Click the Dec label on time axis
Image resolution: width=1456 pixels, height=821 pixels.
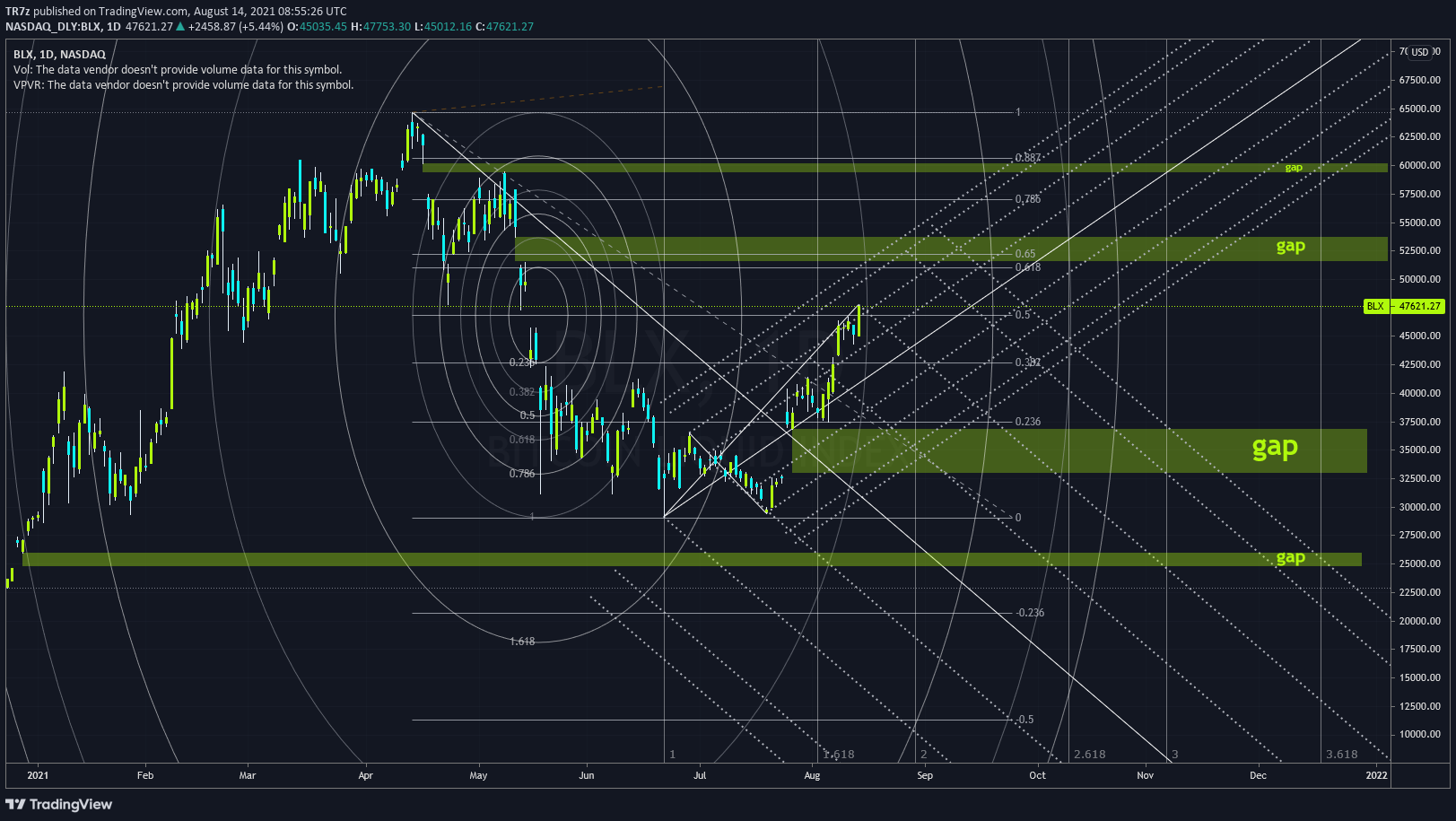[1258, 776]
